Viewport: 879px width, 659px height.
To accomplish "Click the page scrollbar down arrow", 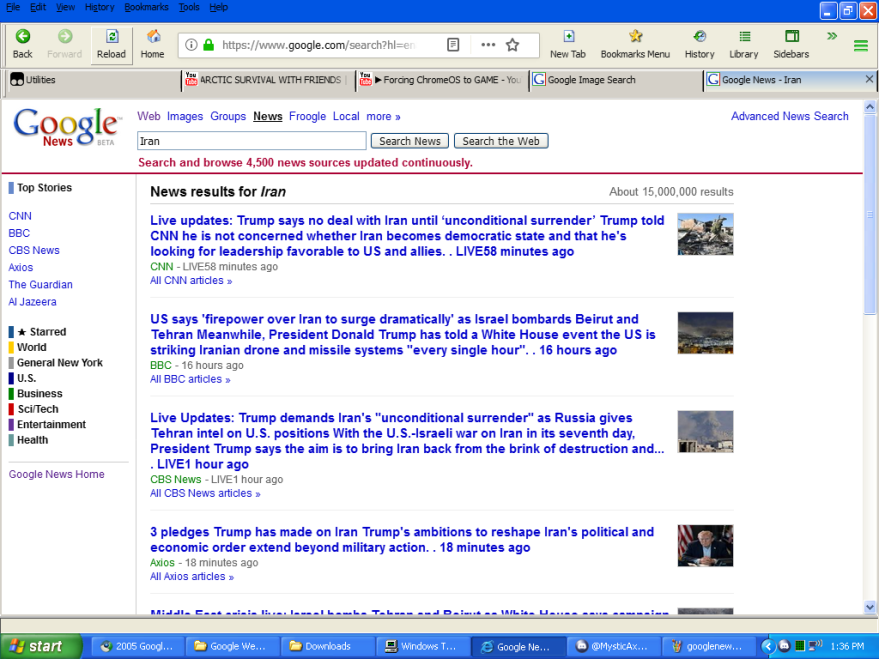I will click(869, 607).
